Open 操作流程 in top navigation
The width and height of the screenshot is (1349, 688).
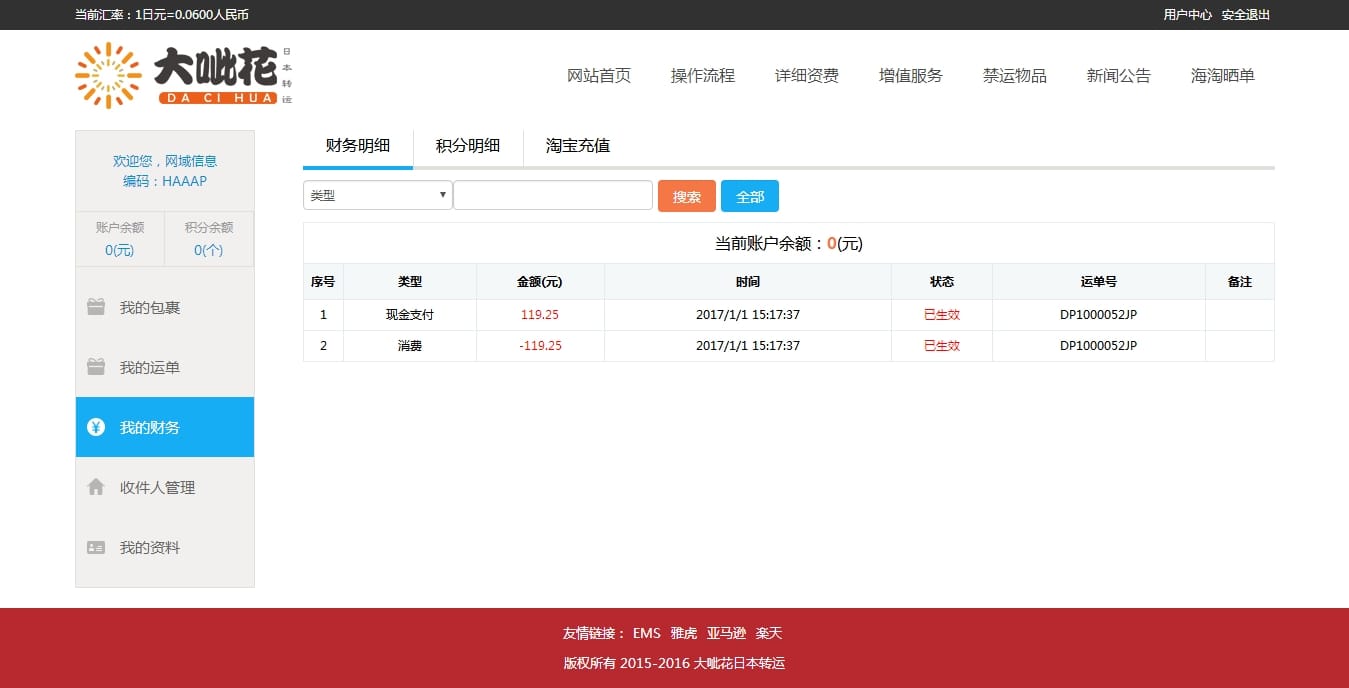[x=703, y=75]
